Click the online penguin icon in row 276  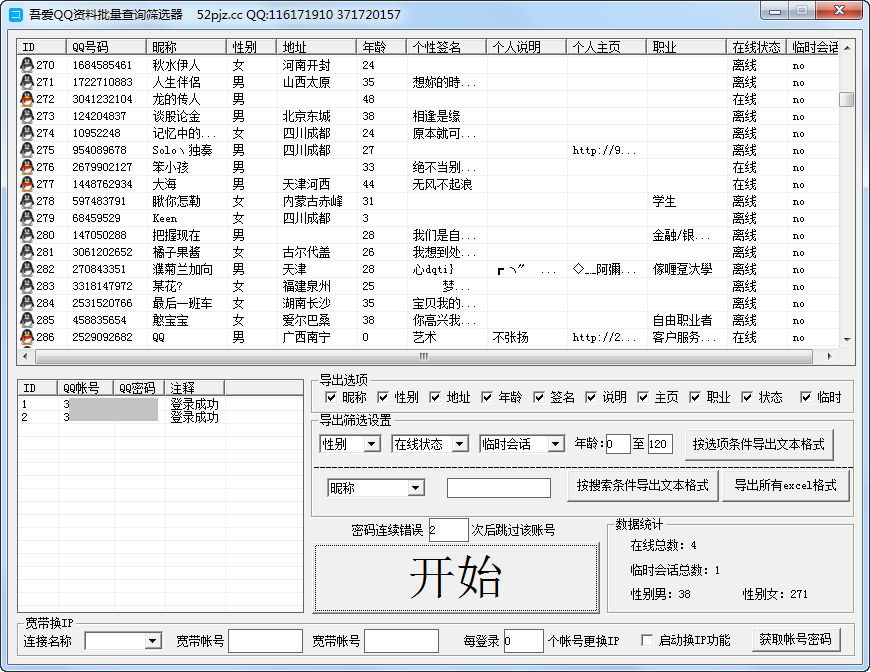(27, 167)
